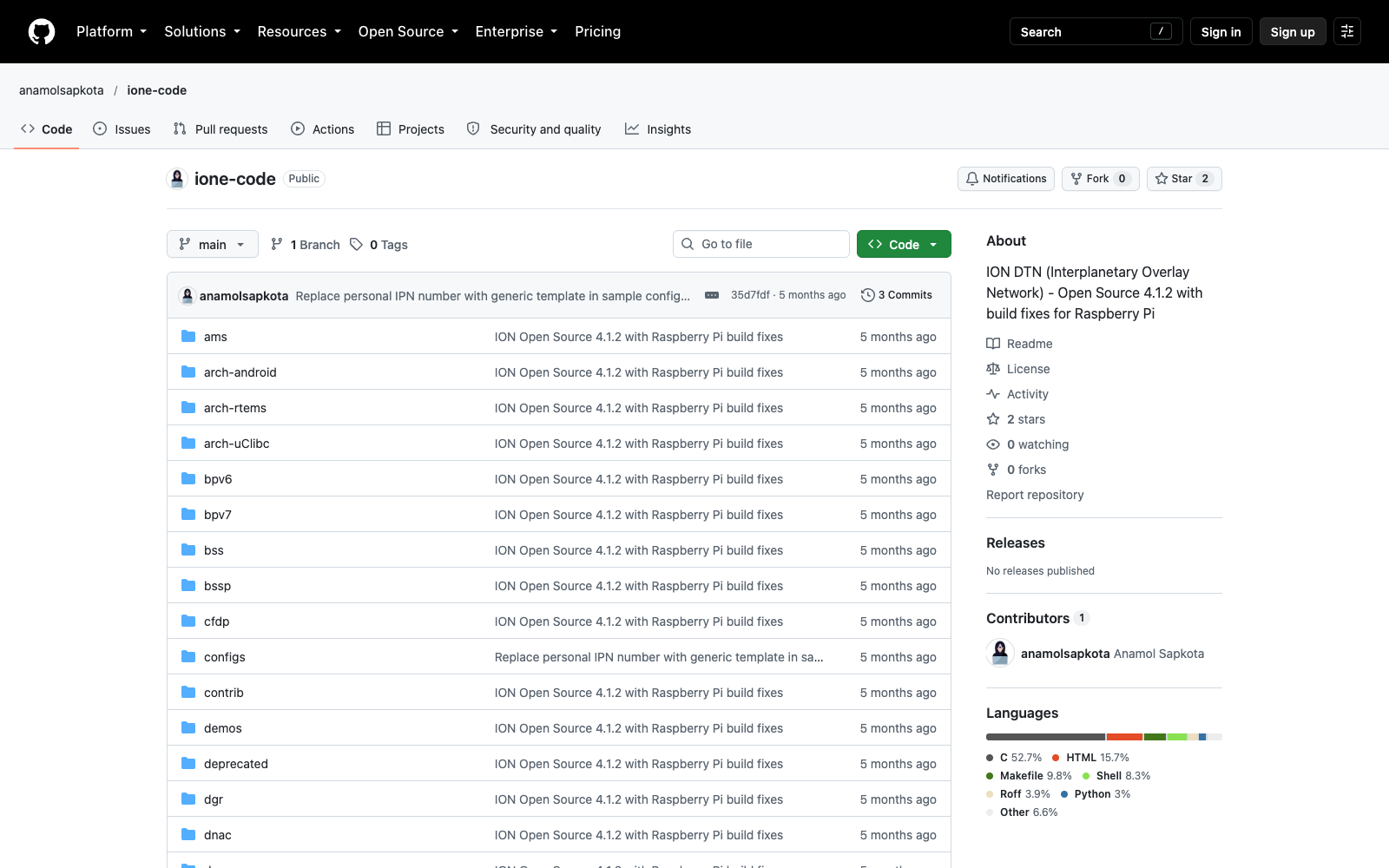Open the bpv7 folder

[218, 515]
